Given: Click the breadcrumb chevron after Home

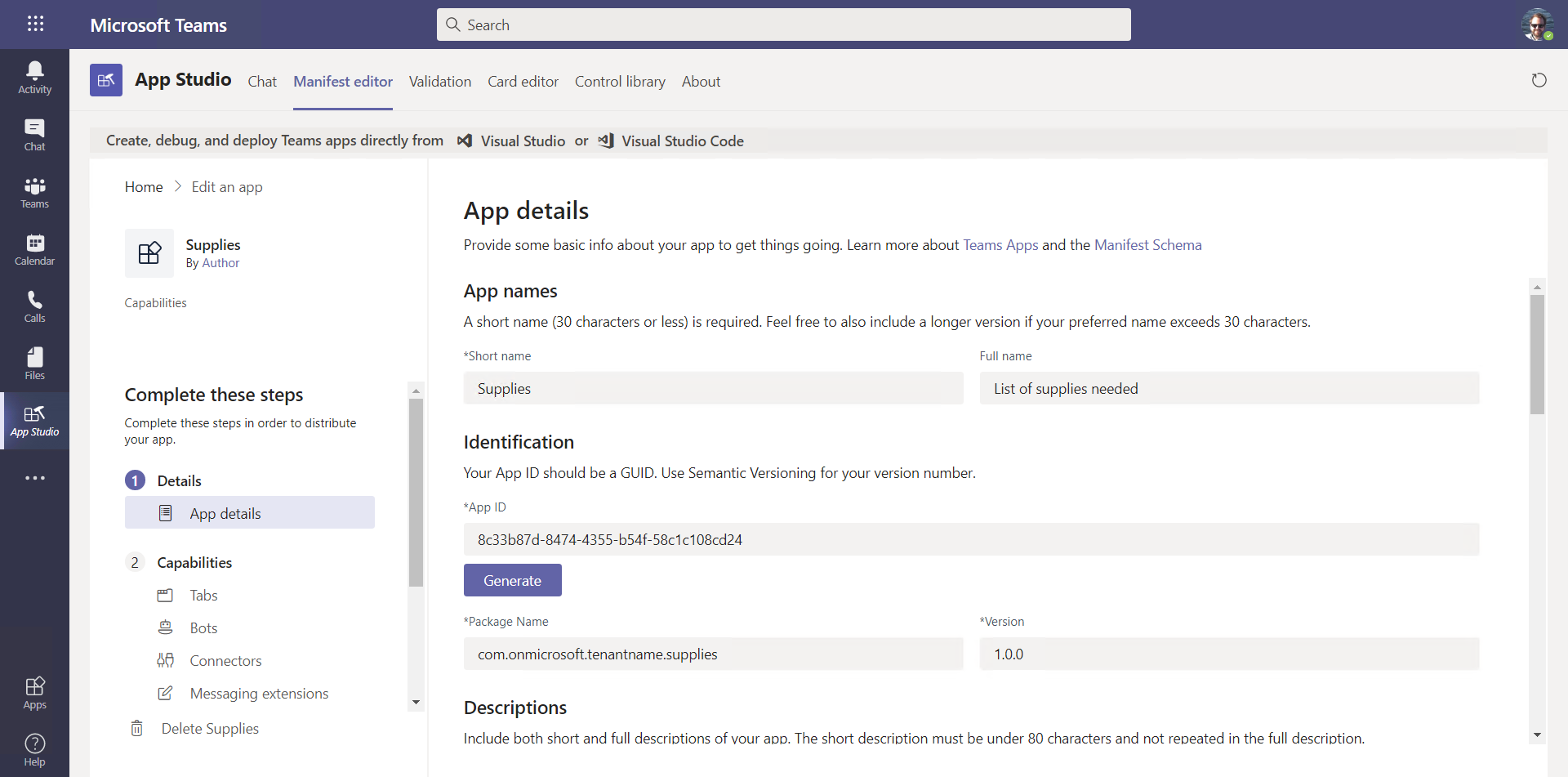Looking at the screenshot, I should click(x=177, y=186).
